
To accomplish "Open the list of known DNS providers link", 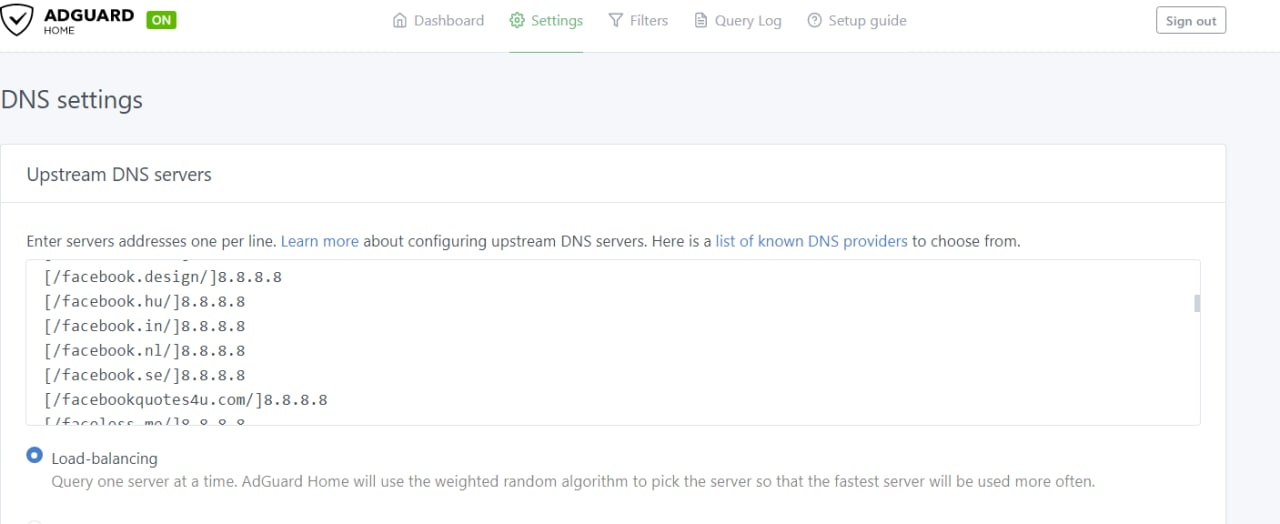I will (x=812, y=241).
